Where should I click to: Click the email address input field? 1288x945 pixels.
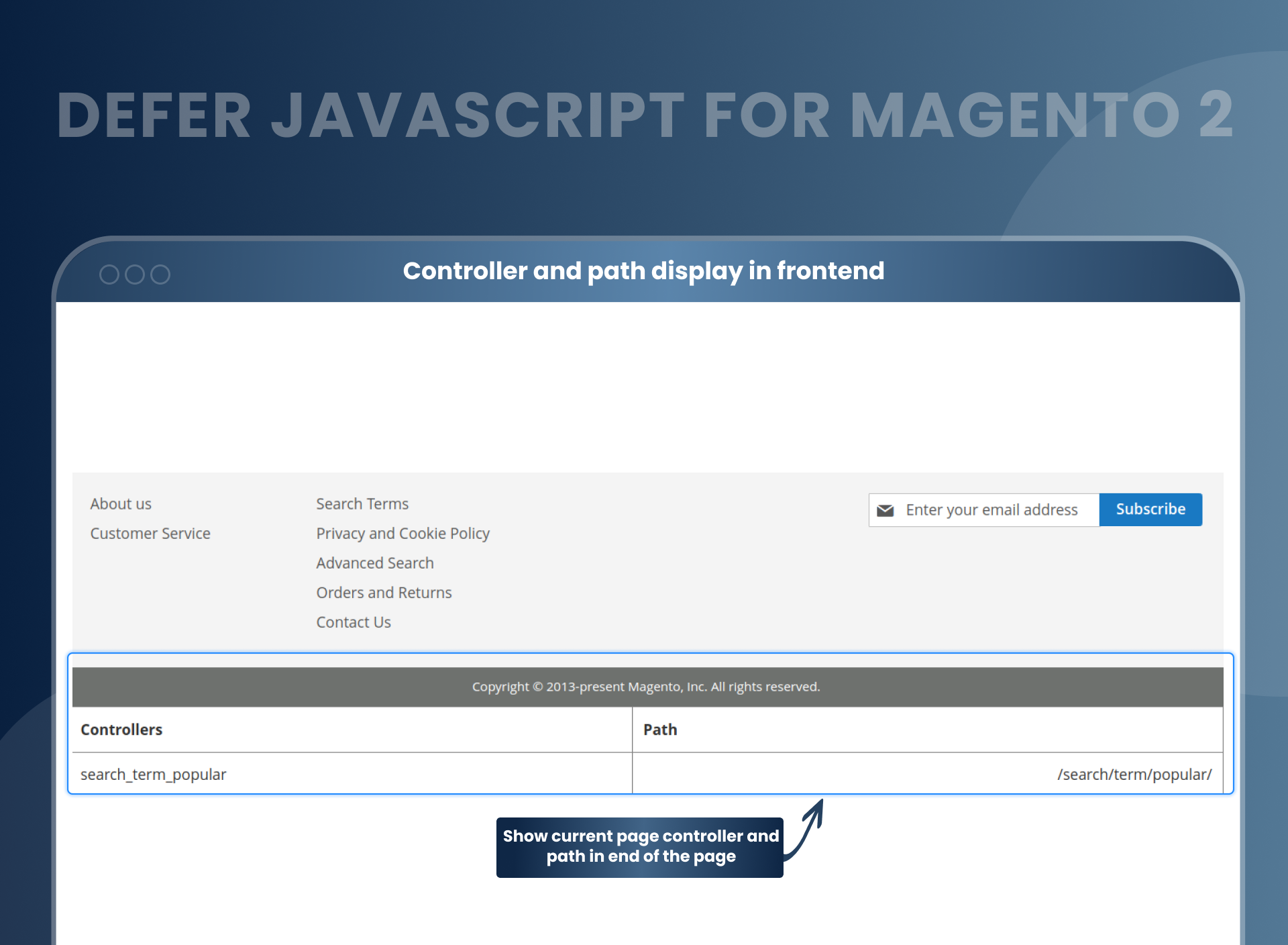[984, 510]
